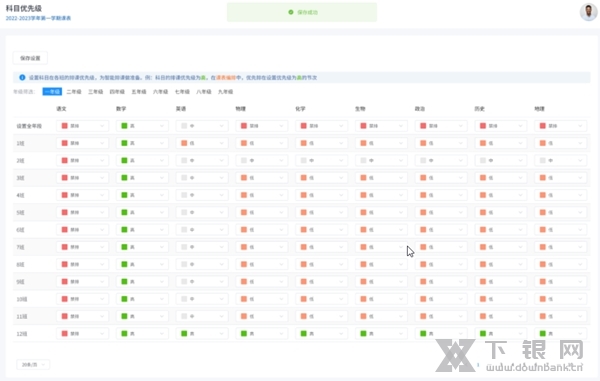Switch to the 三年级 grade tab
The width and height of the screenshot is (600, 381).
(x=95, y=92)
